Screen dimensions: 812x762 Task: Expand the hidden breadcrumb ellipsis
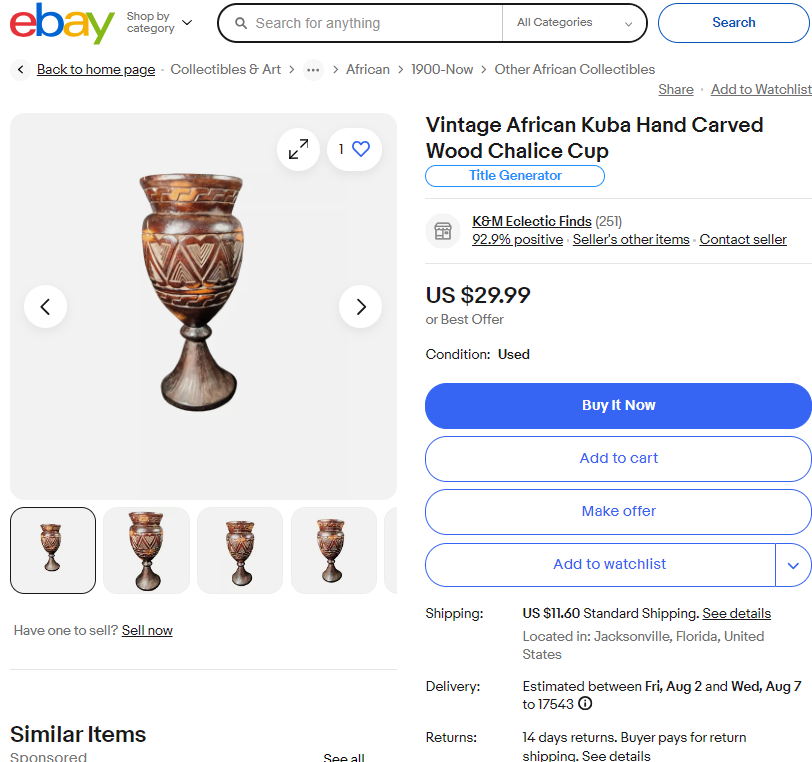pyautogui.click(x=314, y=70)
